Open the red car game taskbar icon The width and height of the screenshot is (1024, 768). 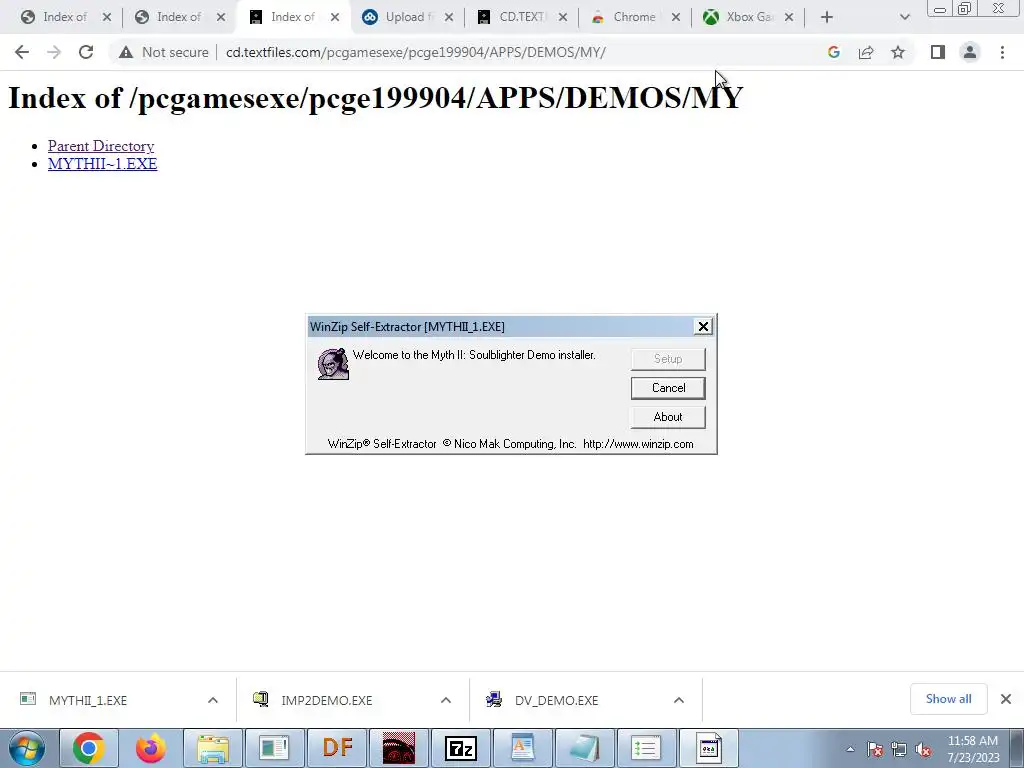399,748
